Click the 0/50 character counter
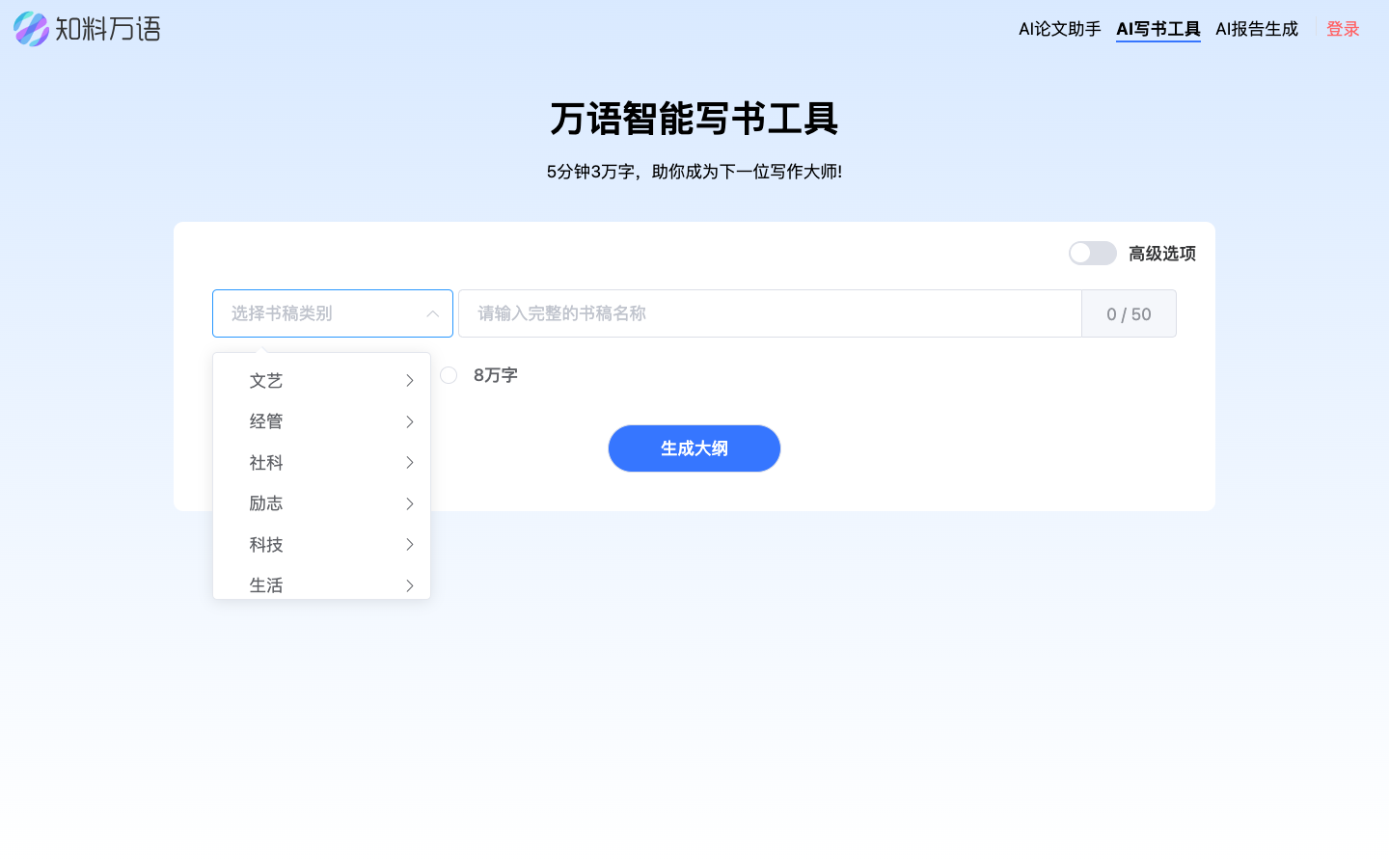This screenshot has width=1389, height=868. coord(1129,313)
